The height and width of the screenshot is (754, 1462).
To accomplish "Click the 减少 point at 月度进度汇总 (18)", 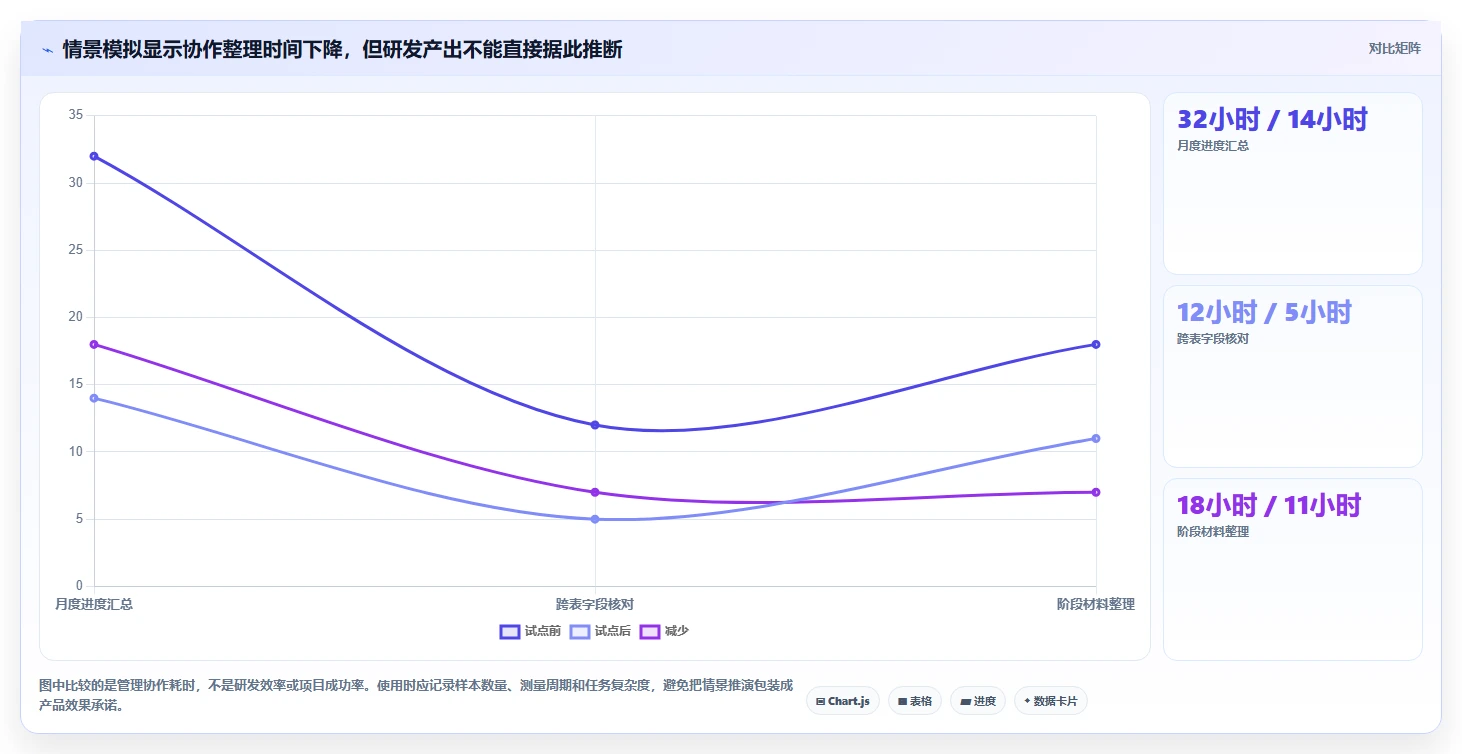I will [x=94, y=344].
